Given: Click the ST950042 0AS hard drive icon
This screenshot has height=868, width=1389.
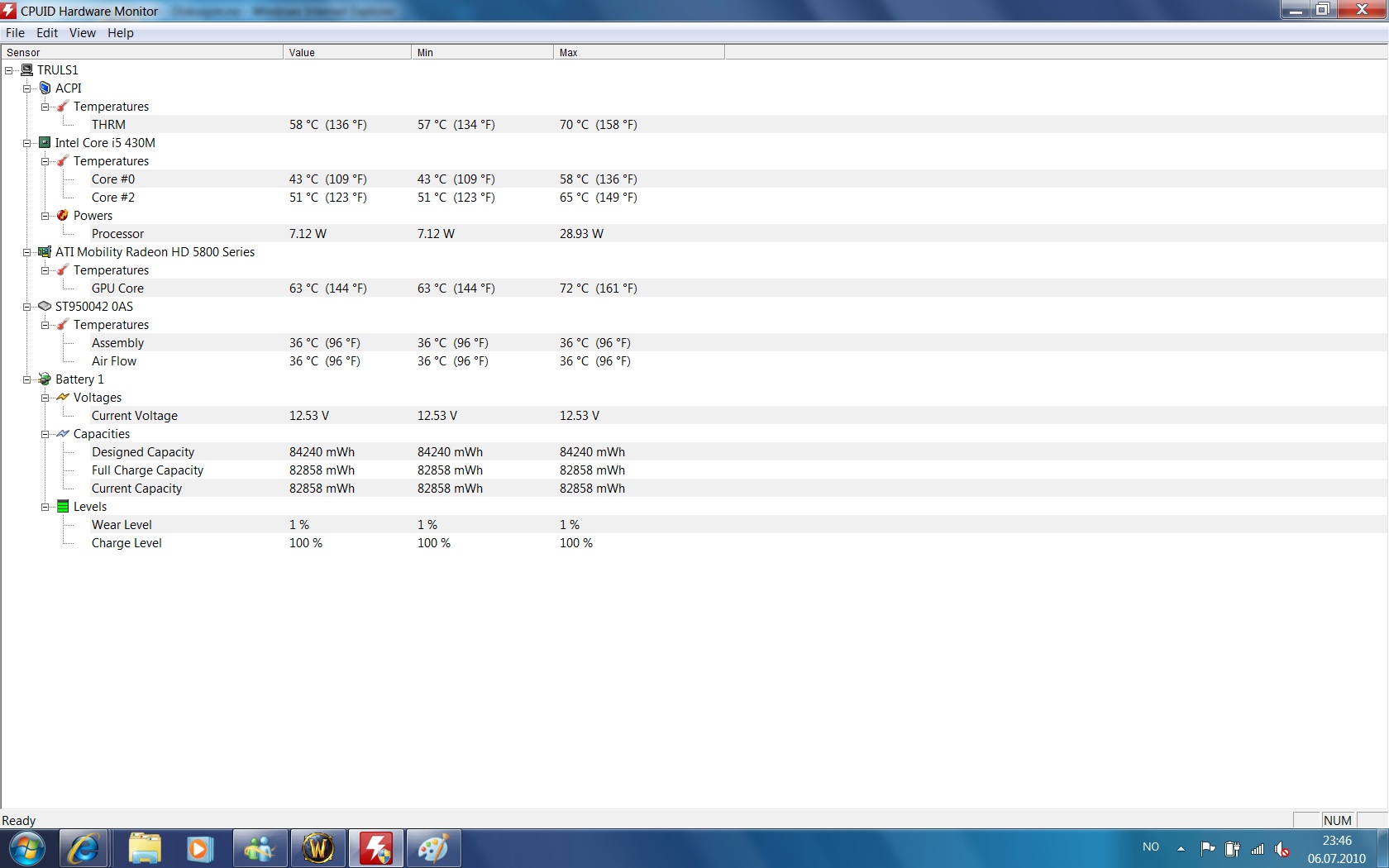Looking at the screenshot, I should tap(45, 307).
